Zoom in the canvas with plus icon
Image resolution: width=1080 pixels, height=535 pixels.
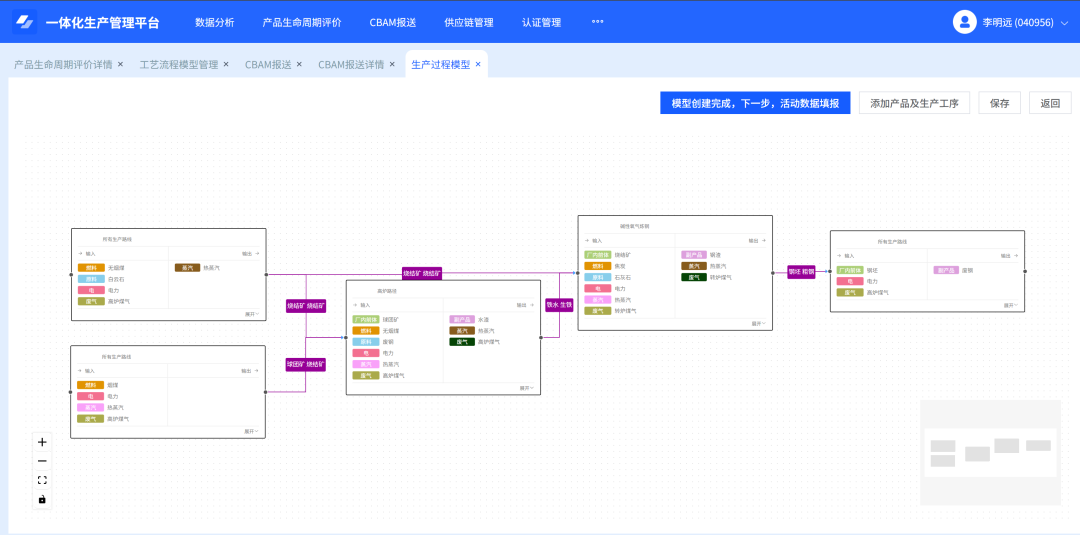42,442
